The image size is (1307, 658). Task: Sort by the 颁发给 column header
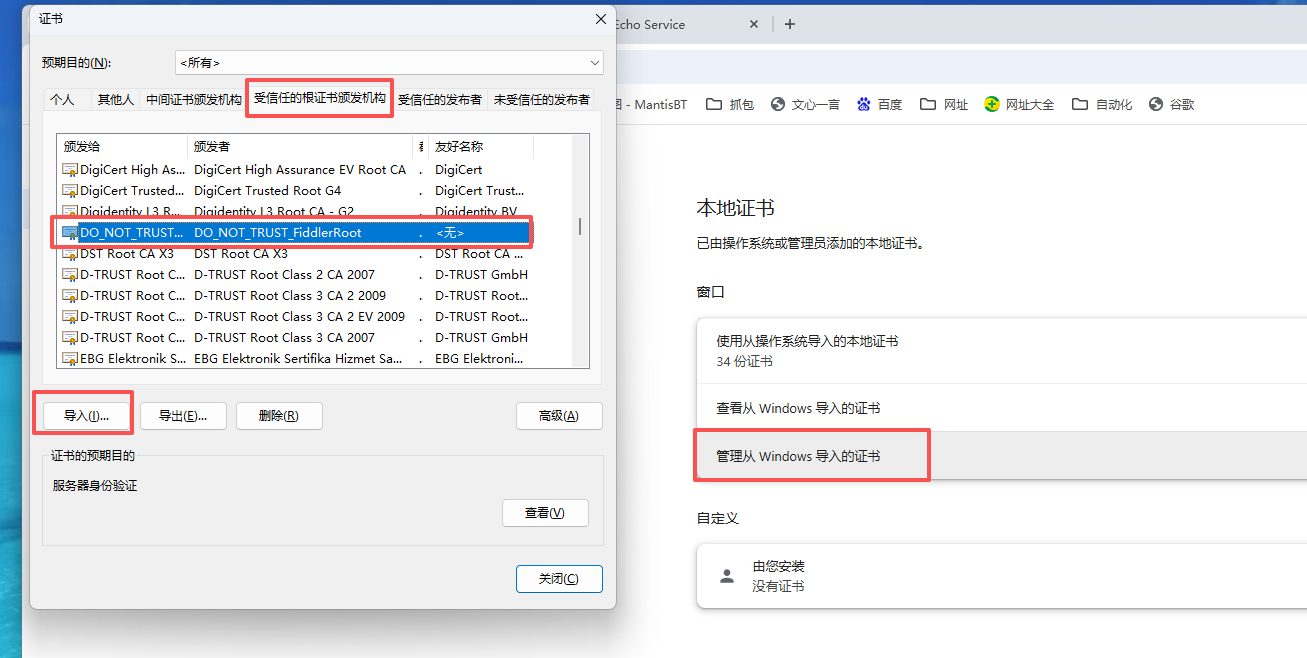(x=122, y=146)
